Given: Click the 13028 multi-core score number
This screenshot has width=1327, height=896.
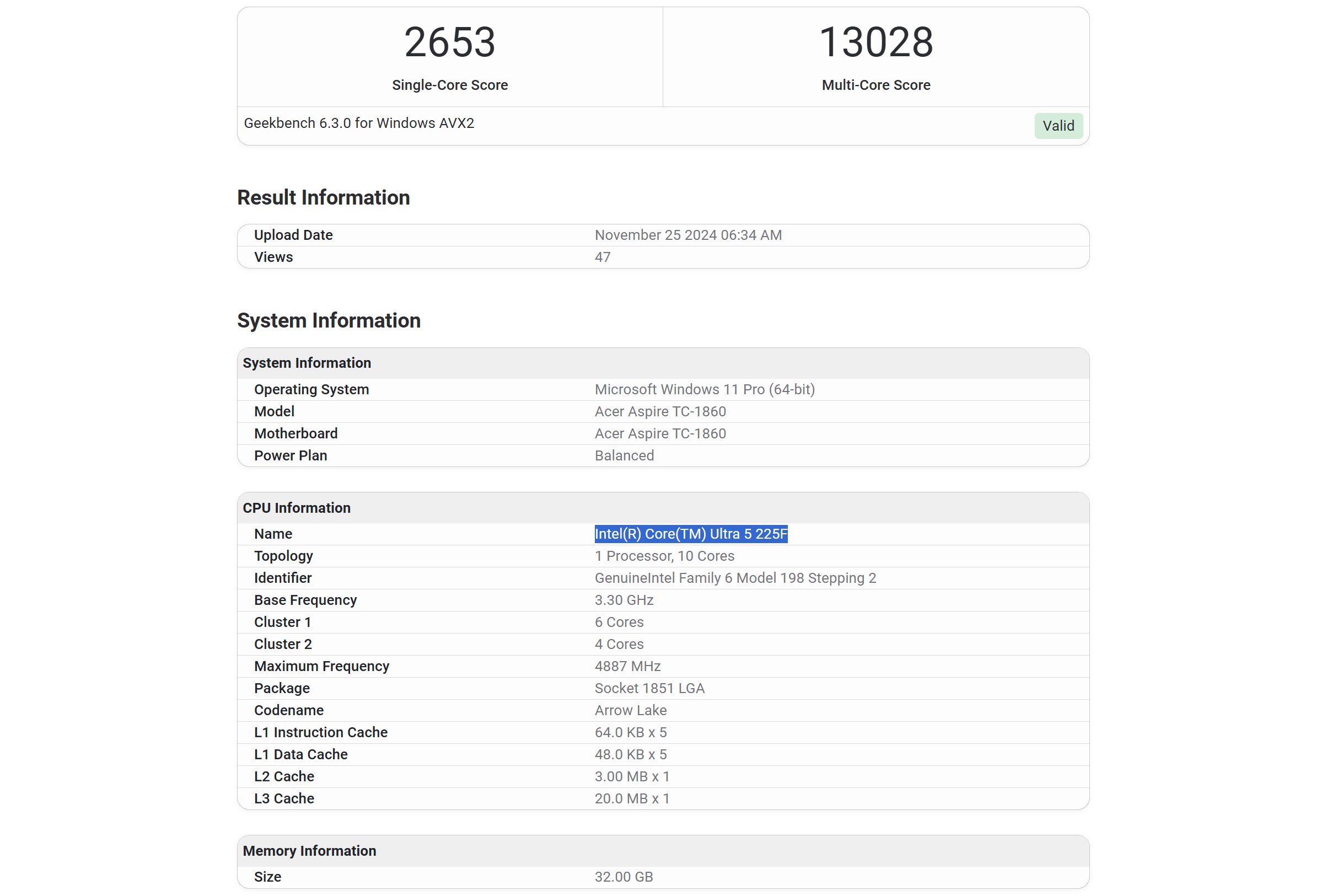Looking at the screenshot, I should point(876,42).
